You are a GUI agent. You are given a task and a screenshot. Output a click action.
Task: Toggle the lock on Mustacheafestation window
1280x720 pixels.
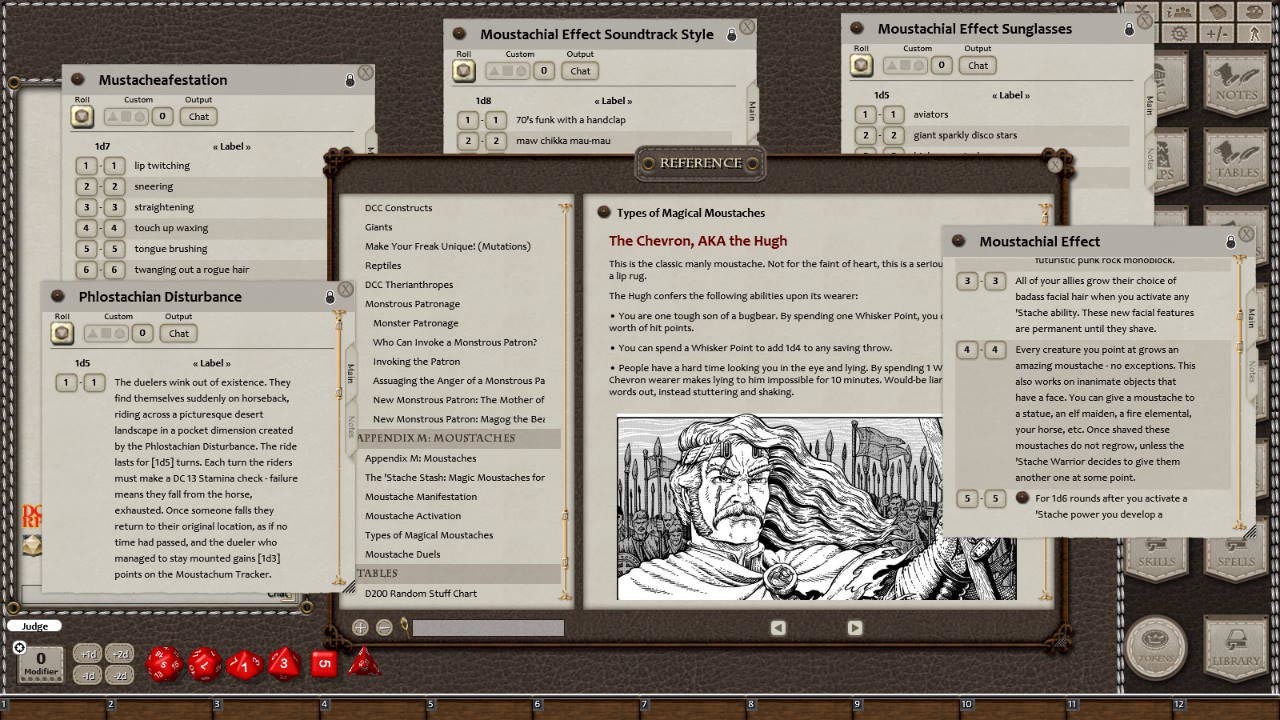(349, 80)
